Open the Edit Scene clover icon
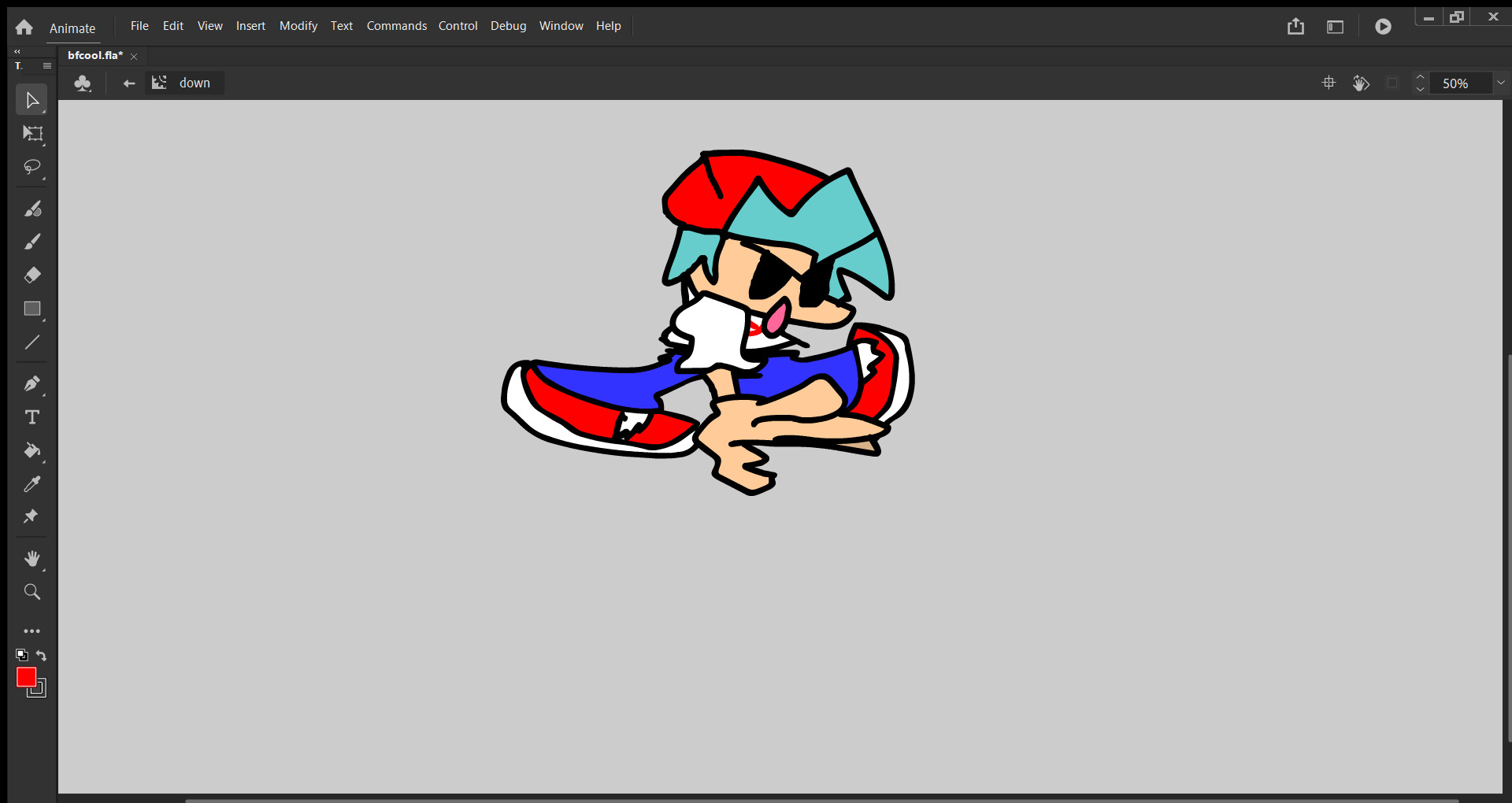Viewport: 1512px width, 803px height. coord(83,83)
